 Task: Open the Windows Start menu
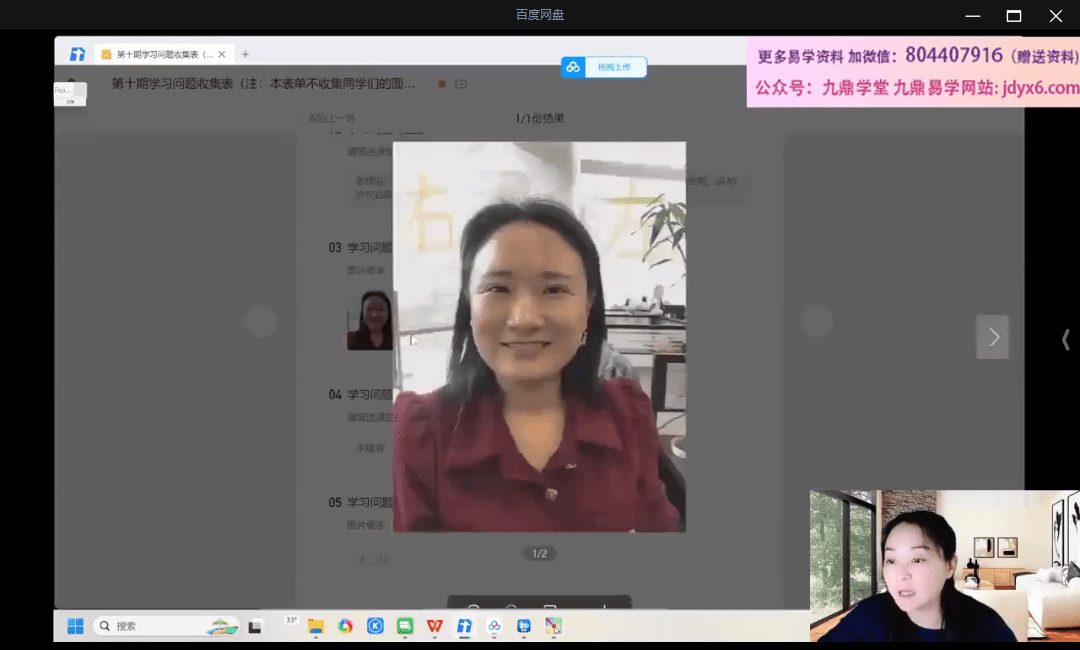[x=75, y=626]
